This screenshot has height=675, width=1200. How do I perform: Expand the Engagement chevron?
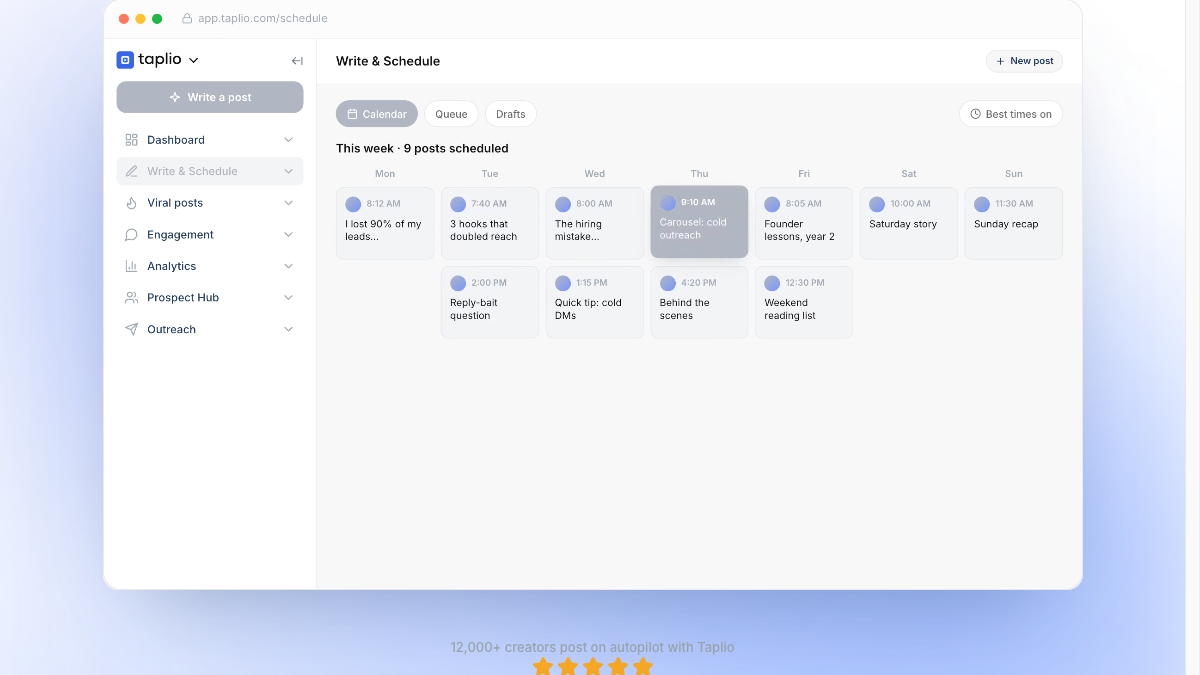coord(289,235)
